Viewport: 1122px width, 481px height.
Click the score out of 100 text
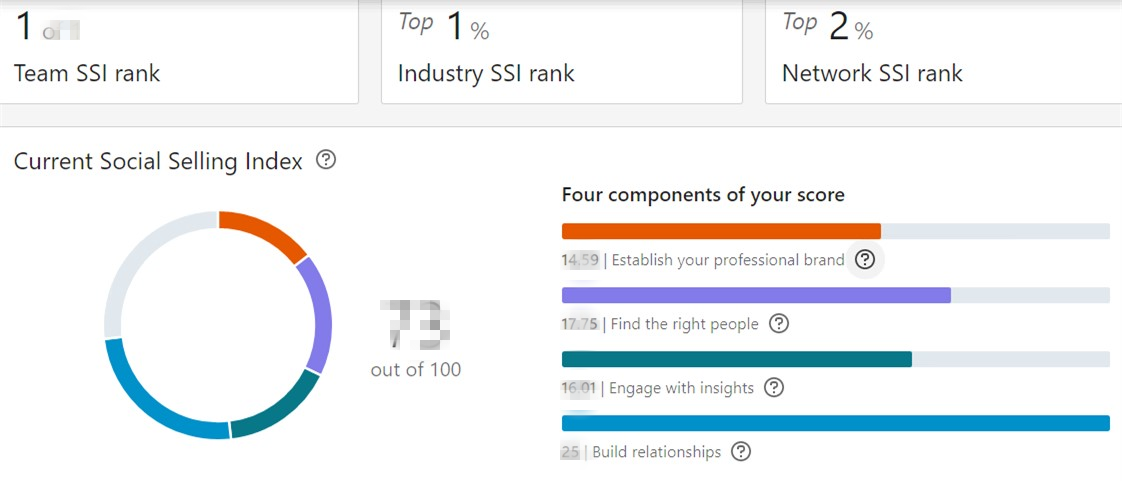point(416,370)
